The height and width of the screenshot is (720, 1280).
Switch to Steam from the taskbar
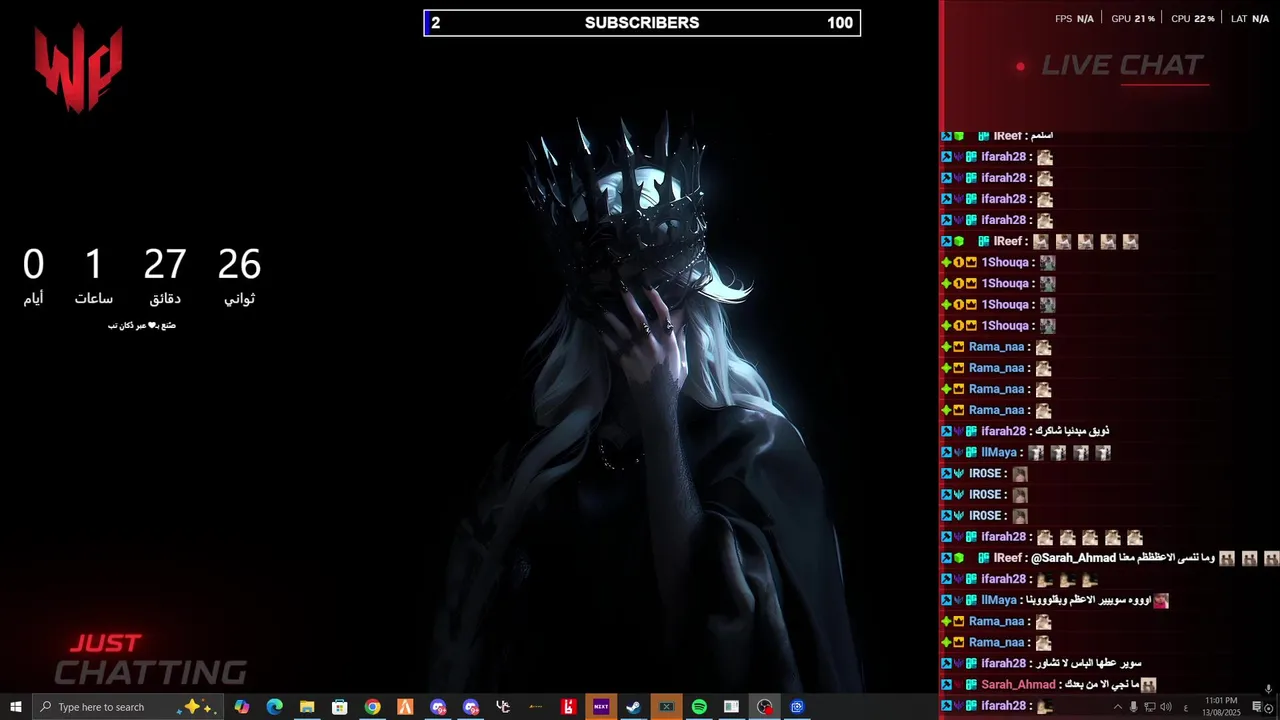(633, 707)
